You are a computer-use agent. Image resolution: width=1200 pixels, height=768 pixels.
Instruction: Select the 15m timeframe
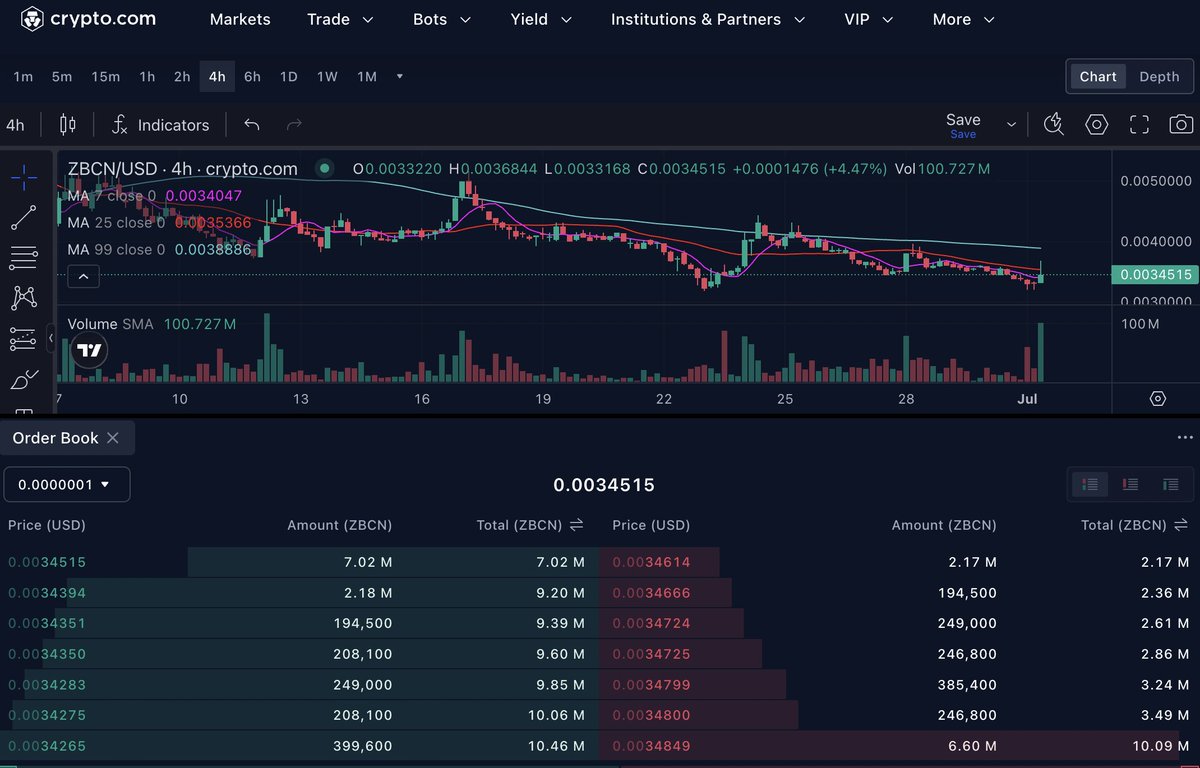(105, 76)
